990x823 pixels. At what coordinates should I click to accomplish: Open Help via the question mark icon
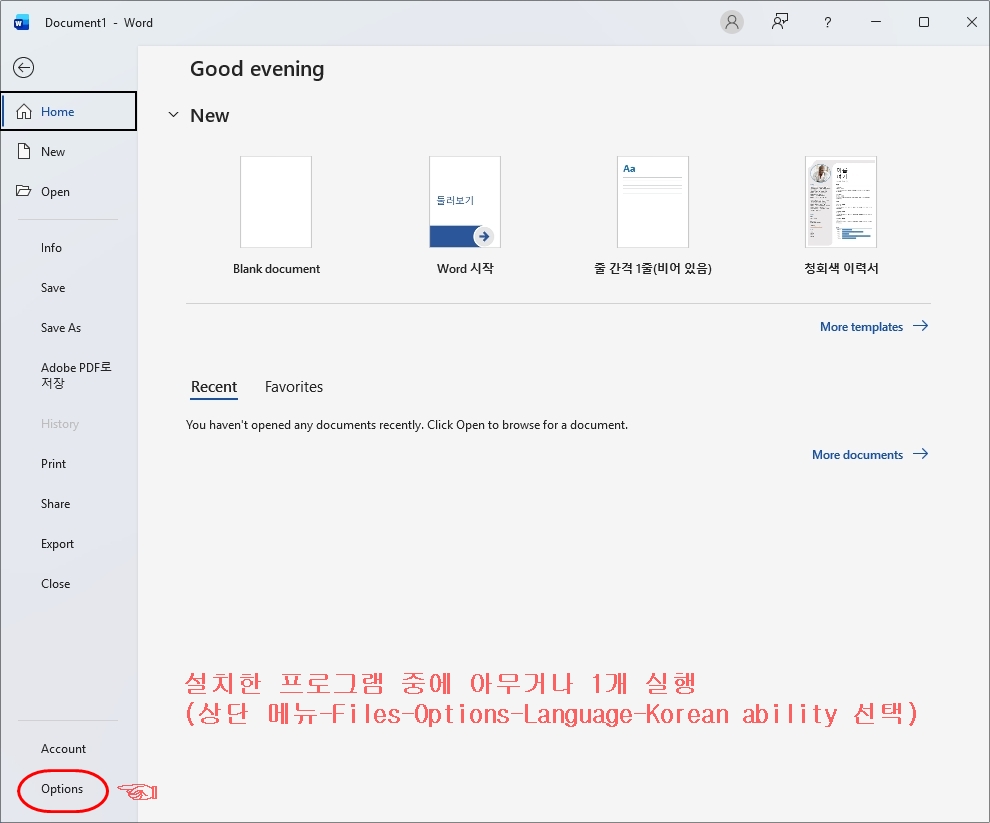pyautogui.click(x=828, y=22)
